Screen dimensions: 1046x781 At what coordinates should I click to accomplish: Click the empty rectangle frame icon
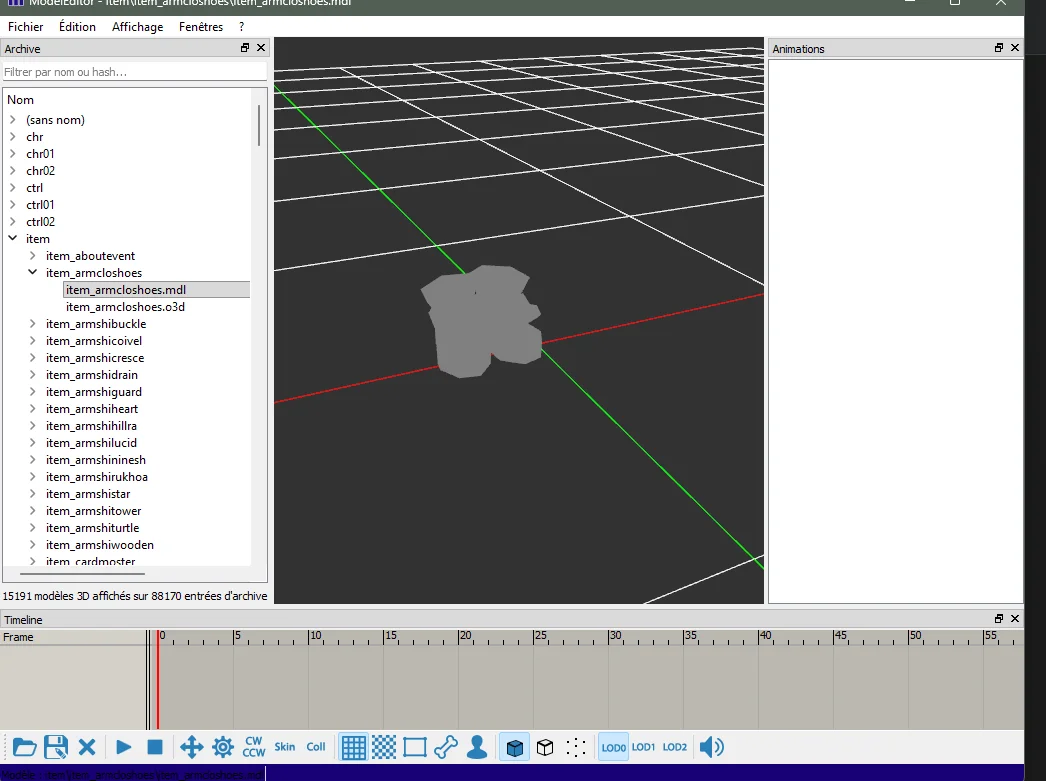pyautogui.click(x=415, y=747)
